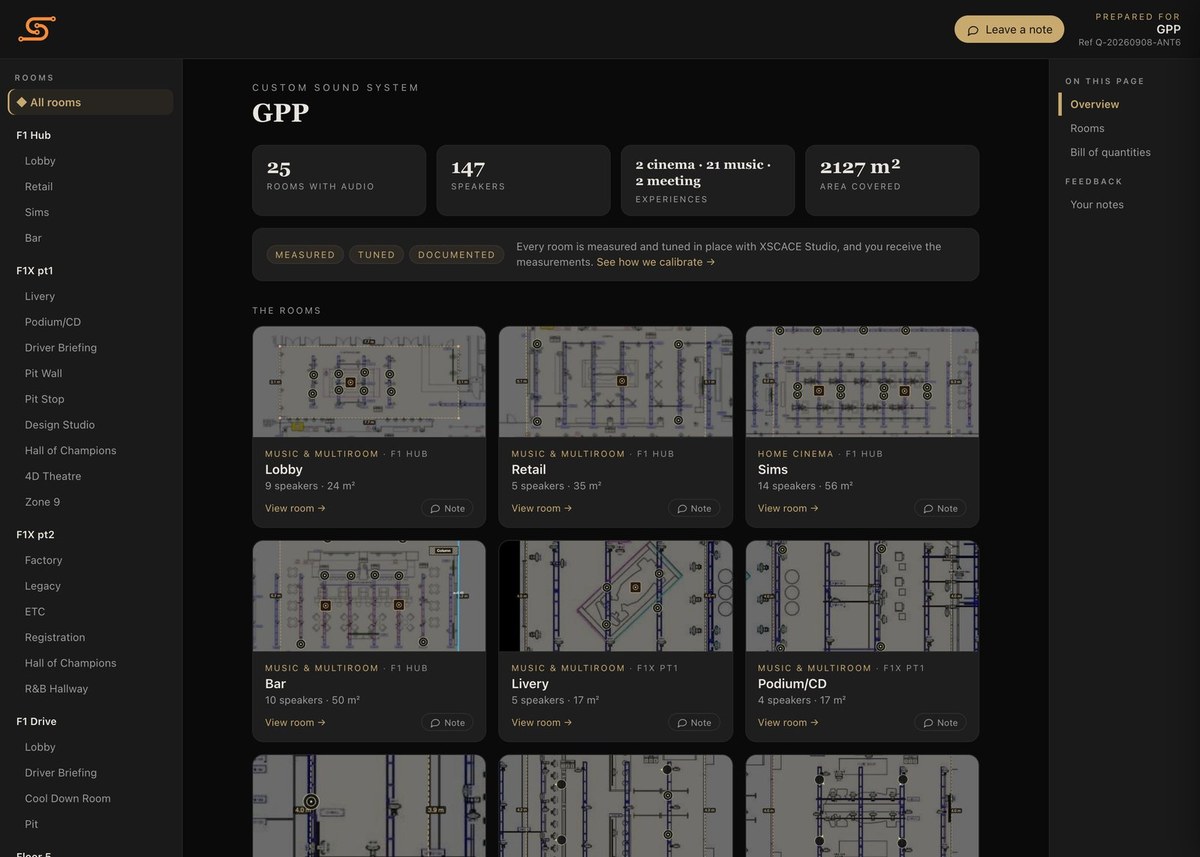Open Design Studio in the sidebar

60,425
